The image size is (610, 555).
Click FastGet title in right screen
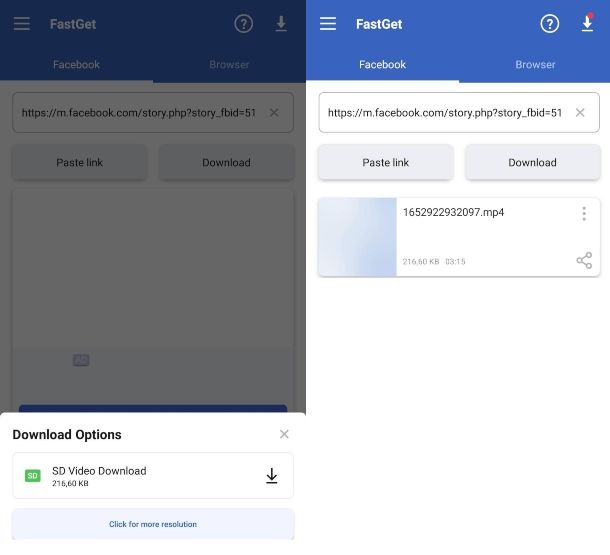[x=379, y=24]
